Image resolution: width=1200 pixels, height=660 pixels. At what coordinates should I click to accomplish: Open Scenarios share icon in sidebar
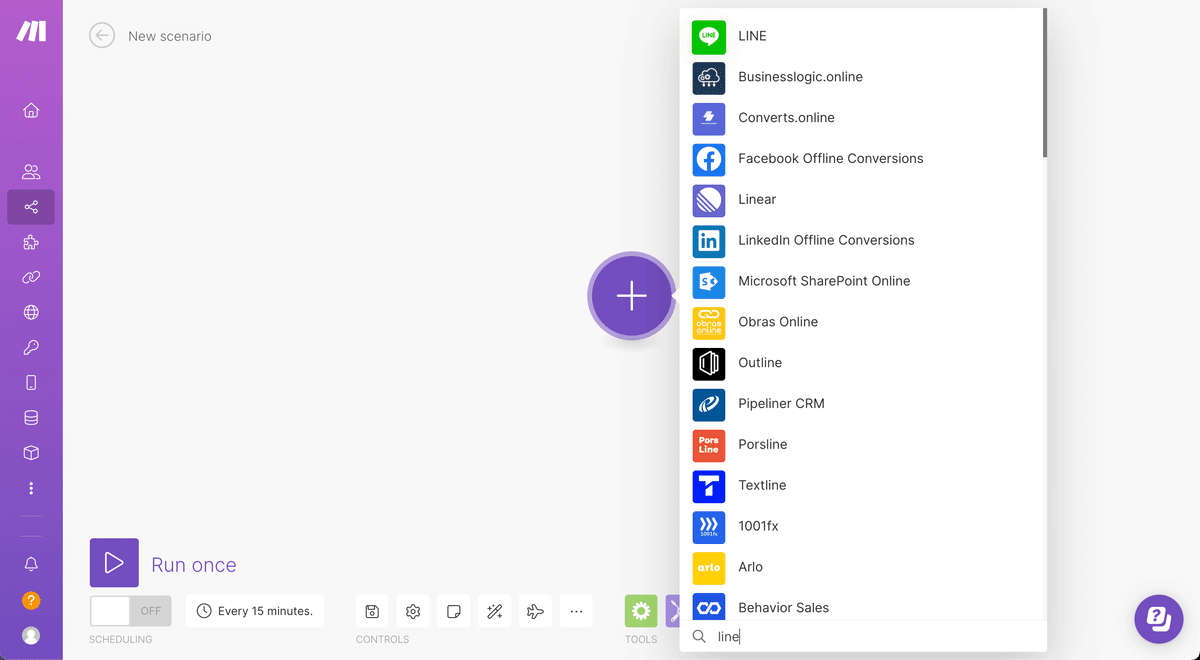point(31,207)
